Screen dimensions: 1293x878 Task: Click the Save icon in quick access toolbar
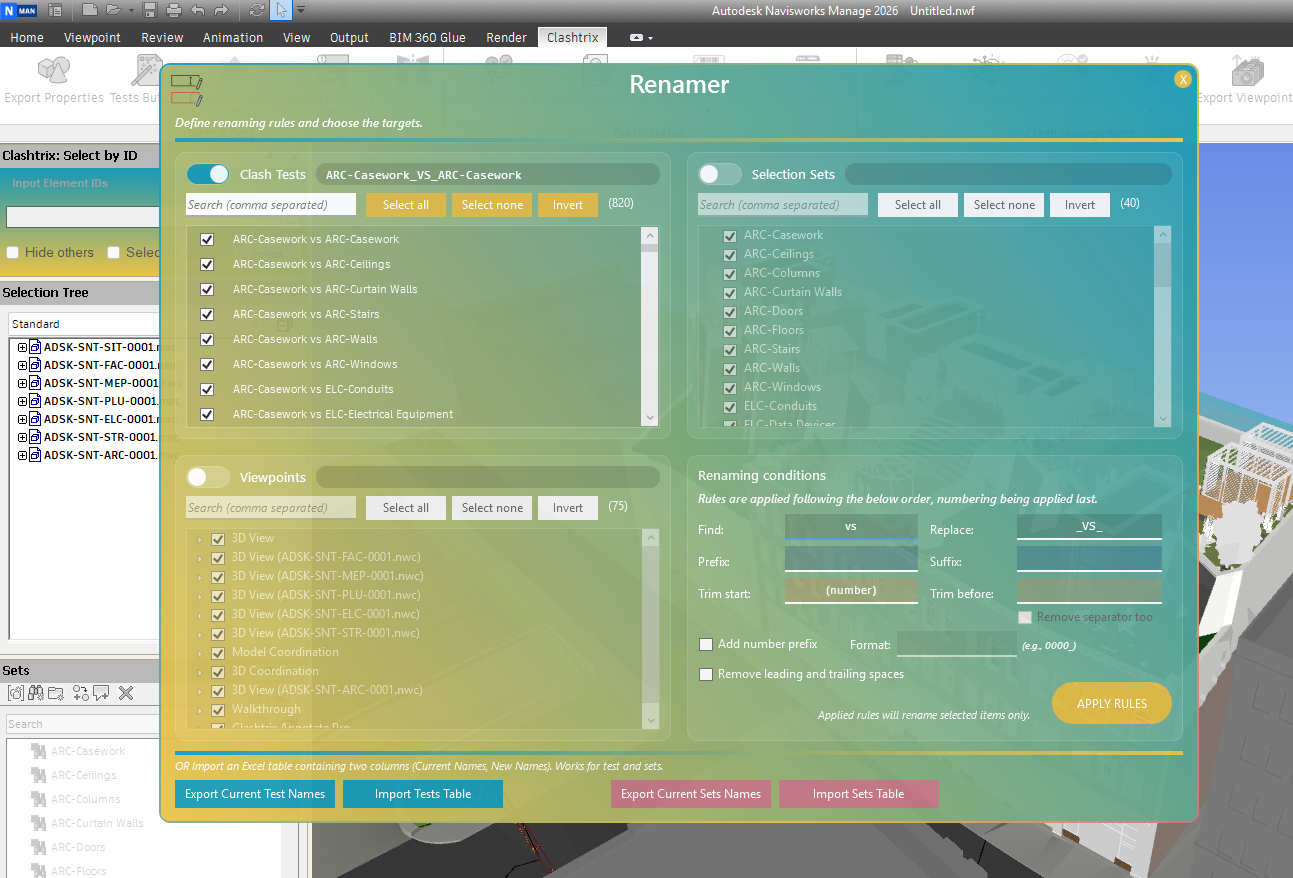[150, 11]
